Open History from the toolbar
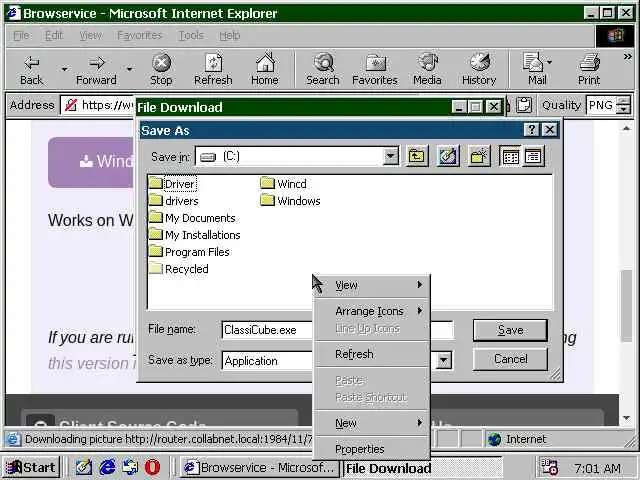Screen dimensions: 640x480 tap(479, 69)
